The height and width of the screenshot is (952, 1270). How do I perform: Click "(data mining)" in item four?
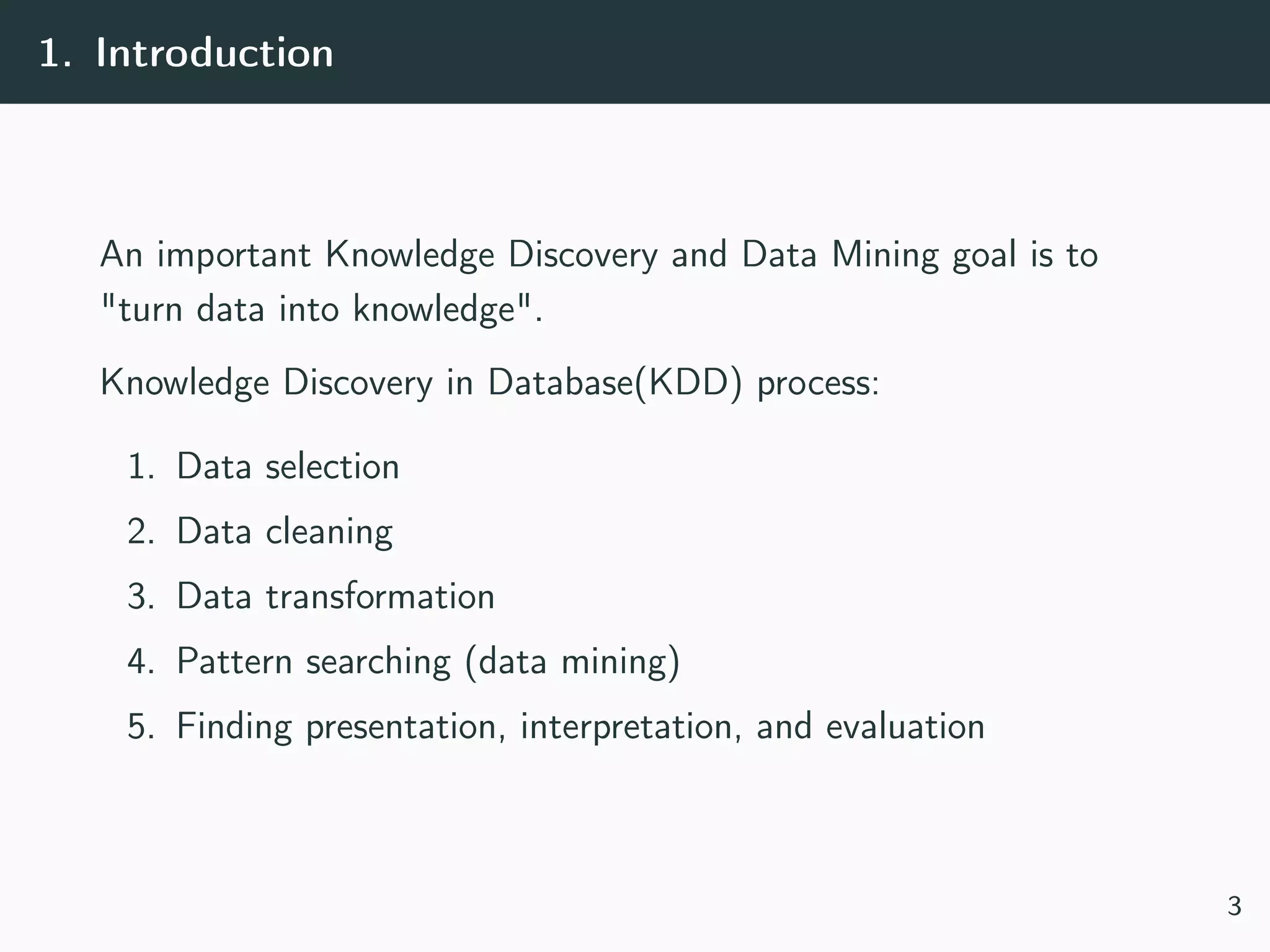click(x=572, y=662)
